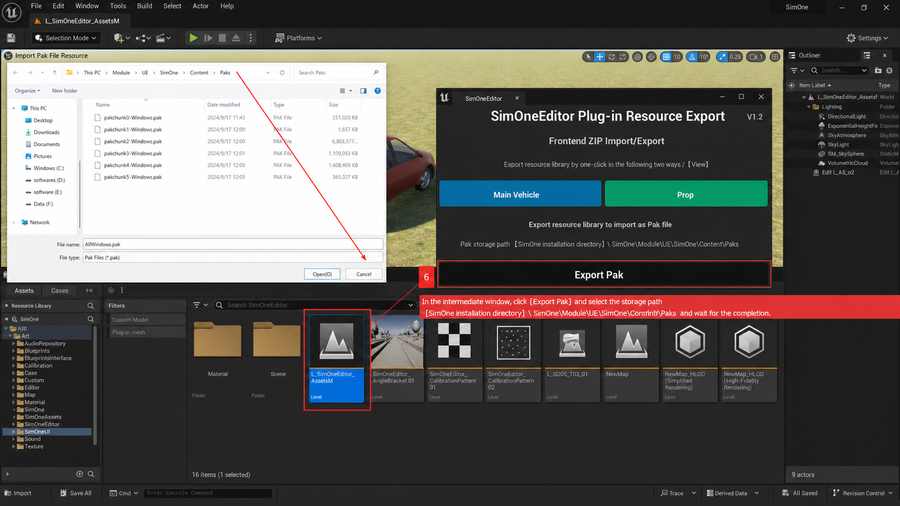The image size is (900, 506).
Task: Open the File menu
Action: coord(36,6)
